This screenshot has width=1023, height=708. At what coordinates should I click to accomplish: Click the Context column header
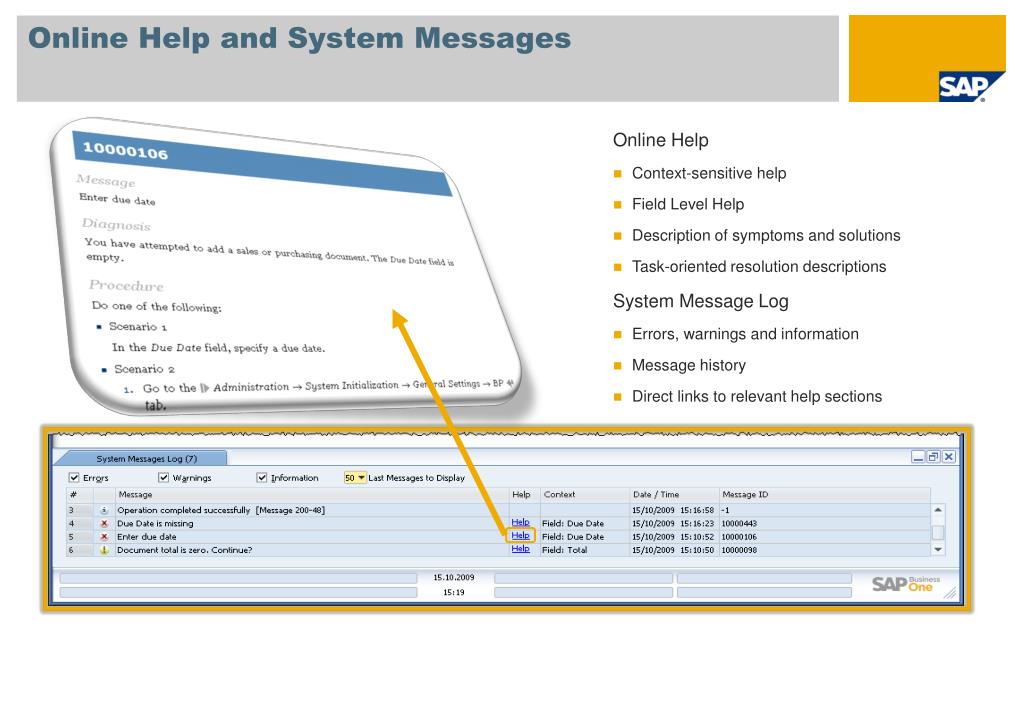tap(585, 495)
